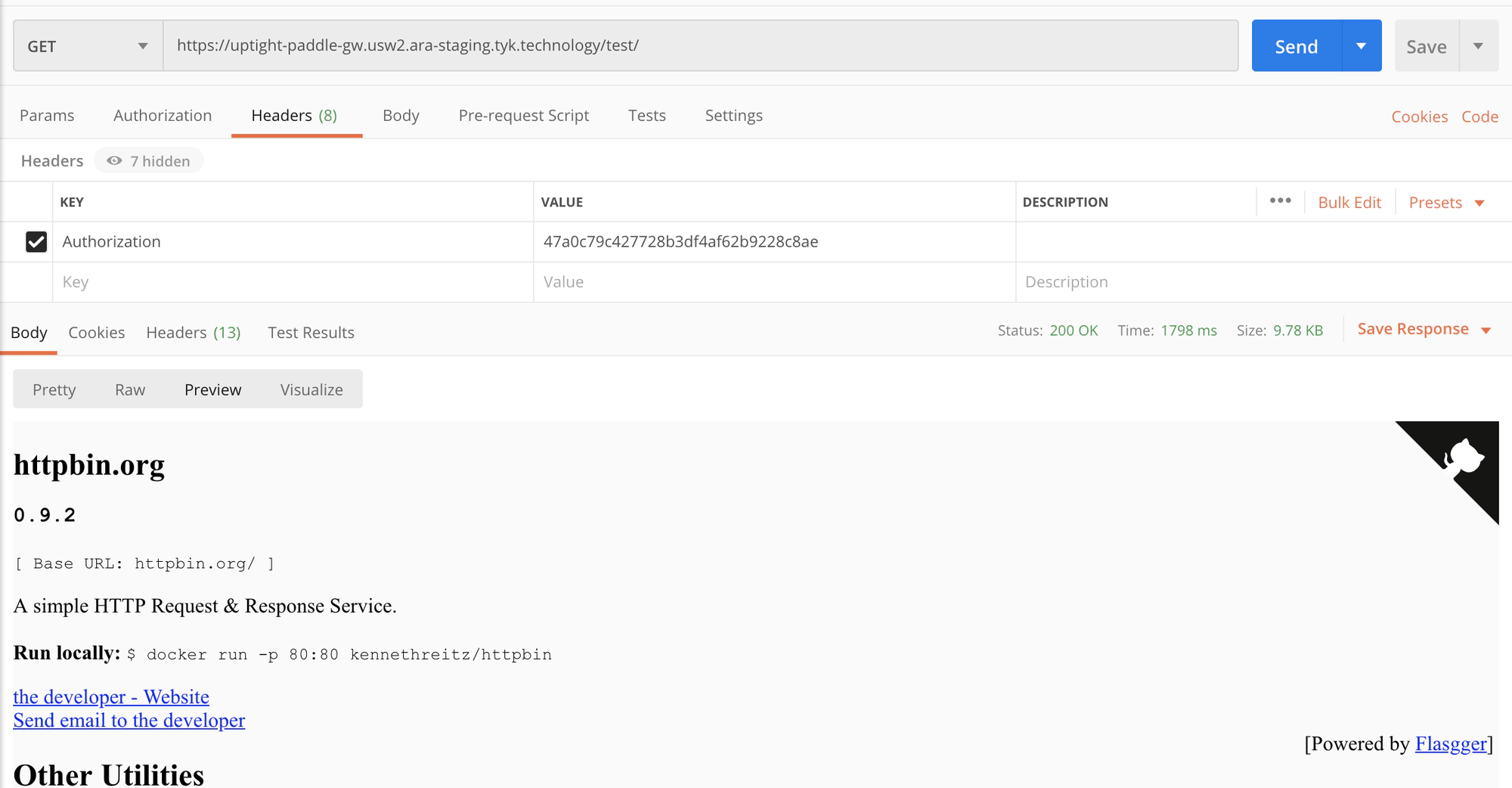1512x788 pixels.
Task: Open the Cookies link
Action: click(x=1419, y=116)
